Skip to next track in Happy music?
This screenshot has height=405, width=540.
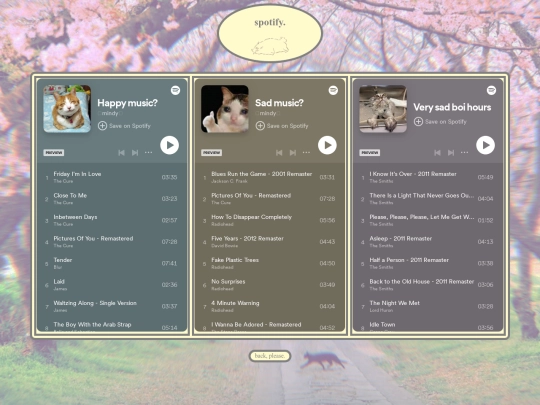coord(135,153)
